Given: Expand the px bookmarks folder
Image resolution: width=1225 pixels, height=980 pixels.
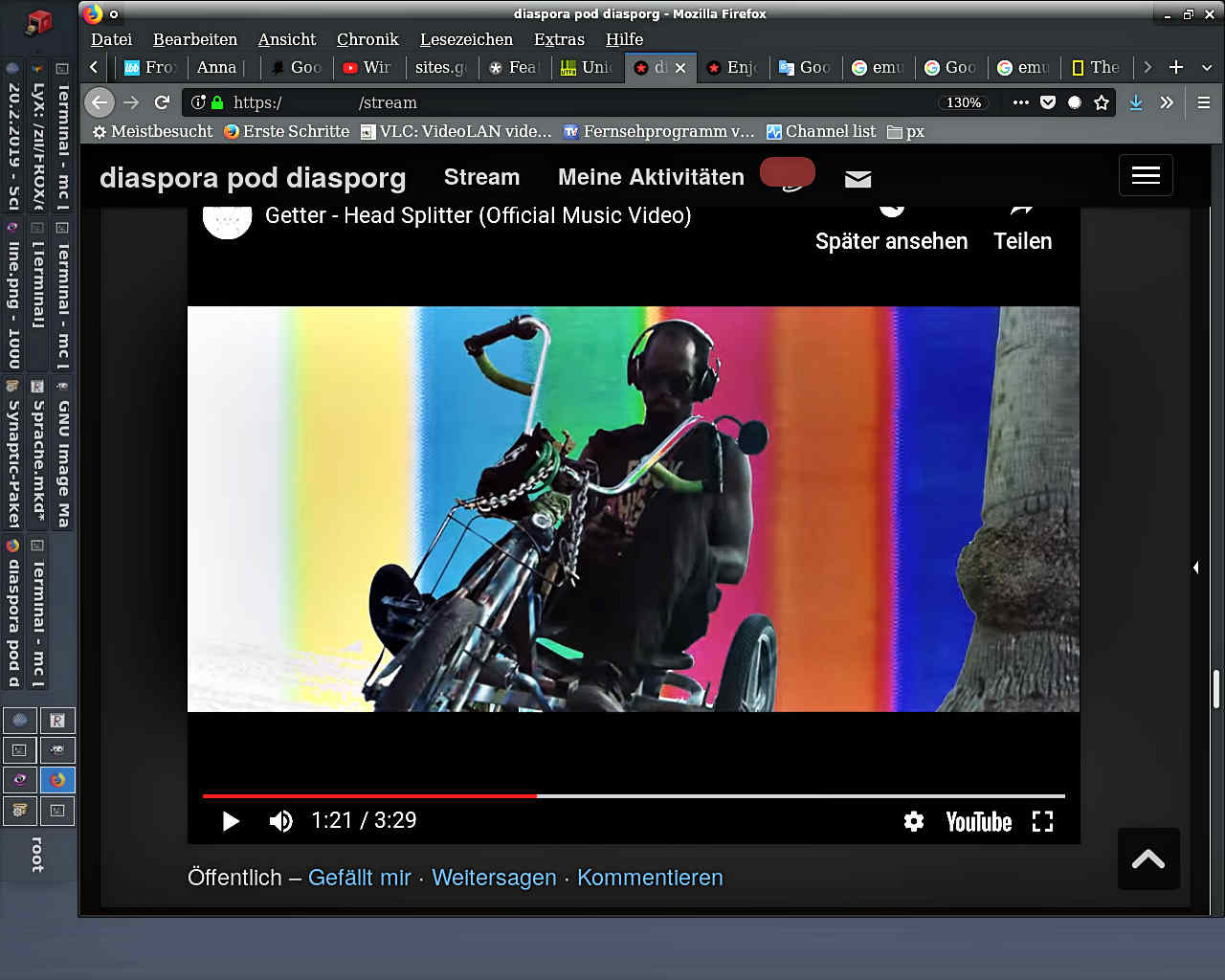Looking at the screenshot, I should pyautogui.click(x=905, y=131).
